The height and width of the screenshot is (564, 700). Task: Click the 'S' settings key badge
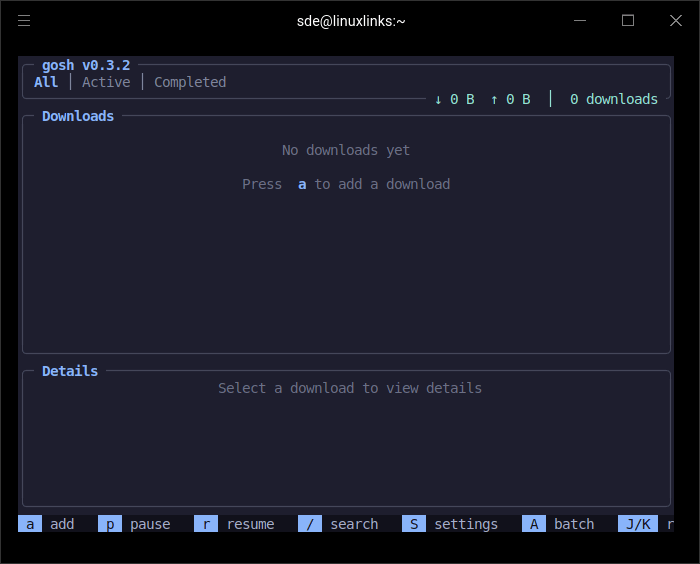point(414,524)
